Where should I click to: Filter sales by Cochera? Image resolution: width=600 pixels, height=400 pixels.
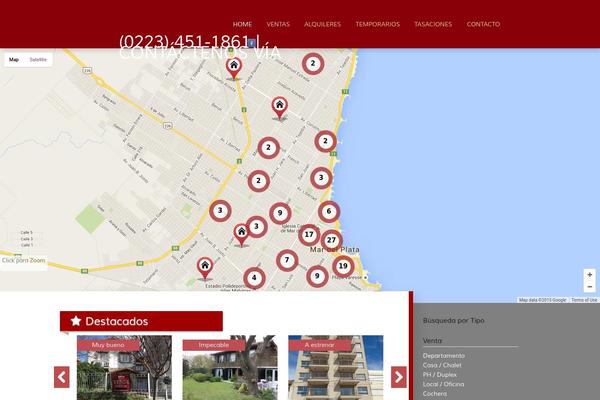[x=435, y=393]
